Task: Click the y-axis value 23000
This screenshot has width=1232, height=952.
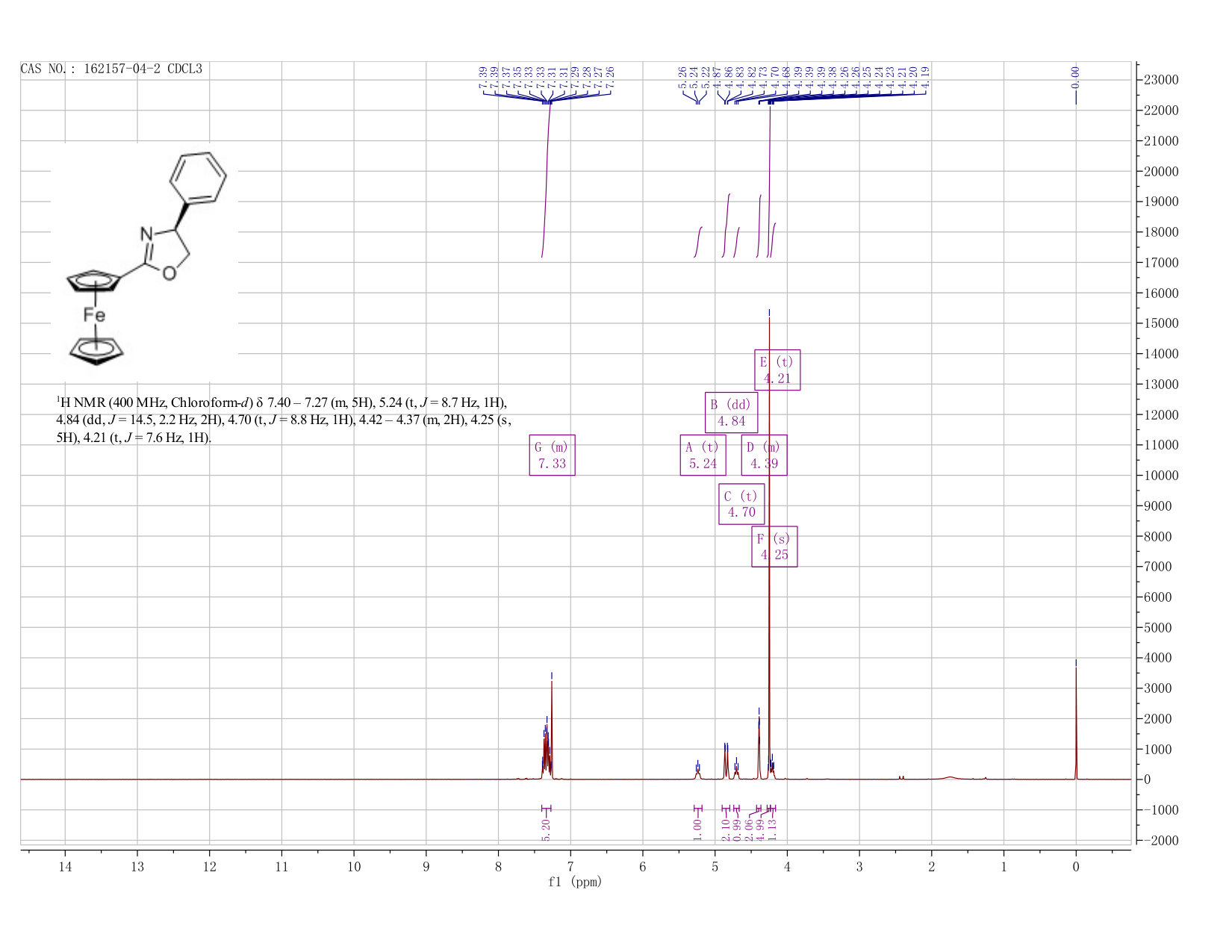Action: pyautogui.click(x=1161, y=80)
